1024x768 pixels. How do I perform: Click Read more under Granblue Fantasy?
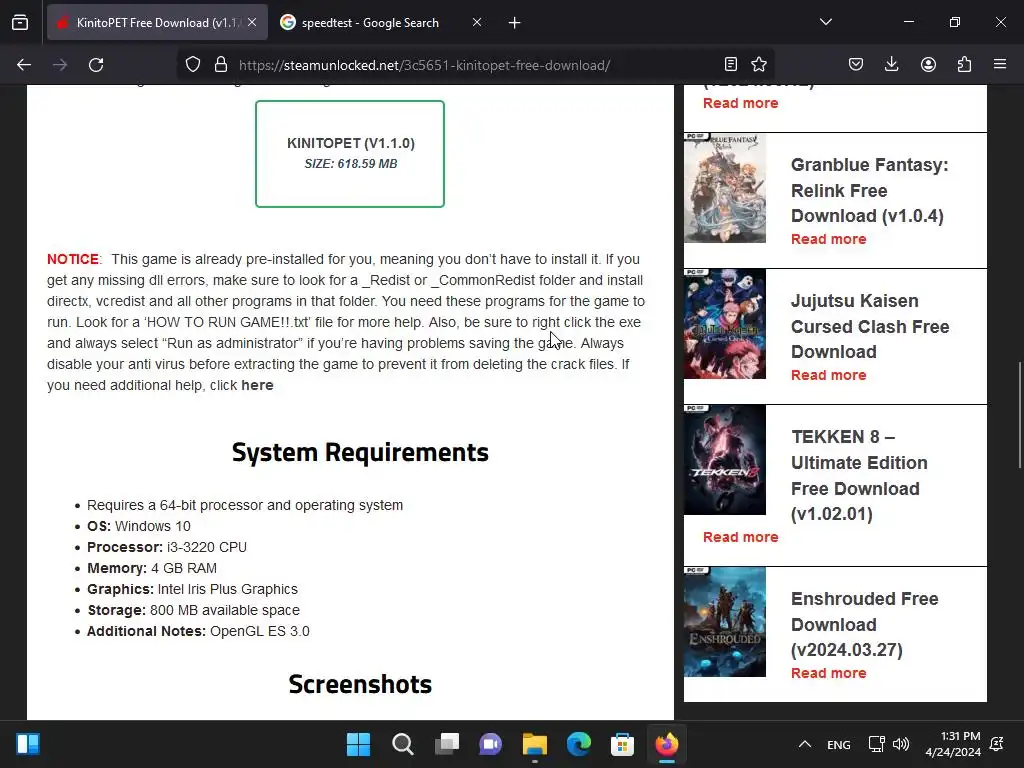[828, 239]
